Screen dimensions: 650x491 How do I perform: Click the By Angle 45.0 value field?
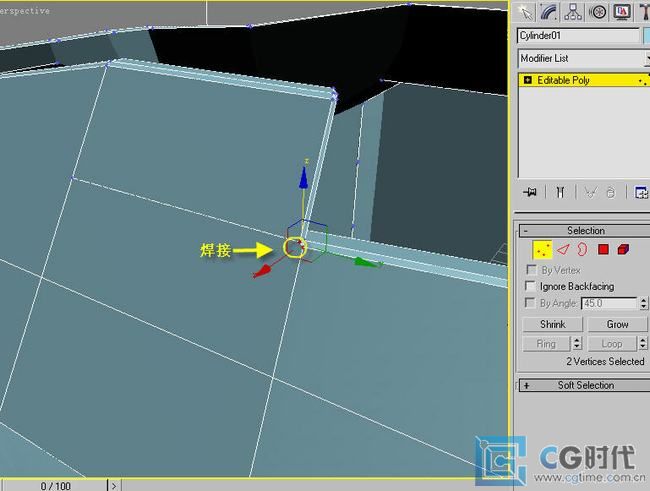pyautogui.click(x=609, y=303)
